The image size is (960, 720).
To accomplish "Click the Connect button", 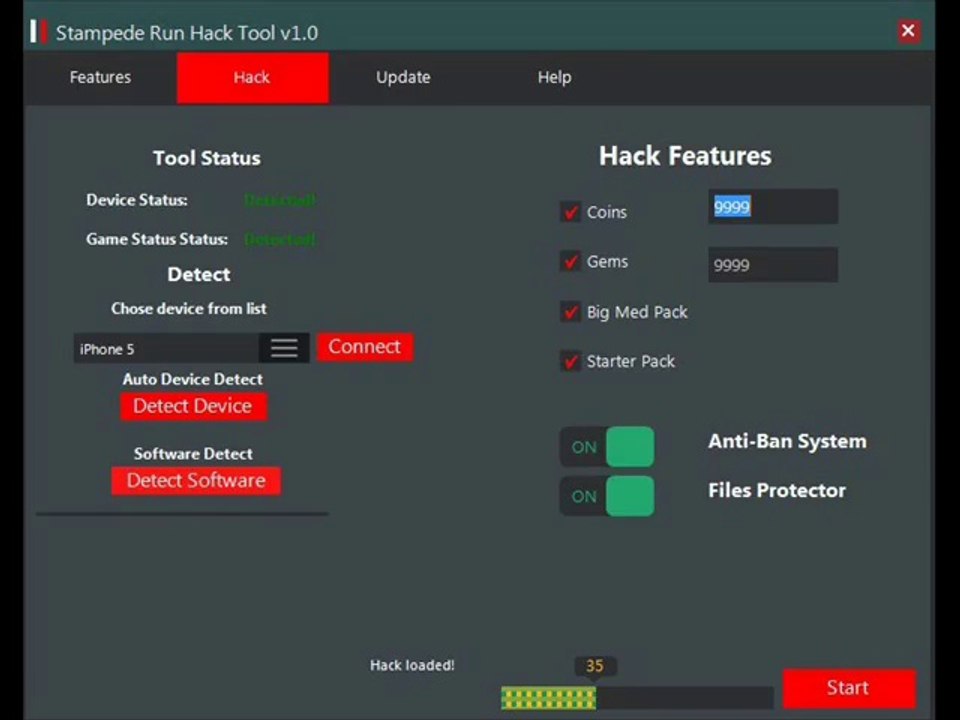I will (365, 347).
